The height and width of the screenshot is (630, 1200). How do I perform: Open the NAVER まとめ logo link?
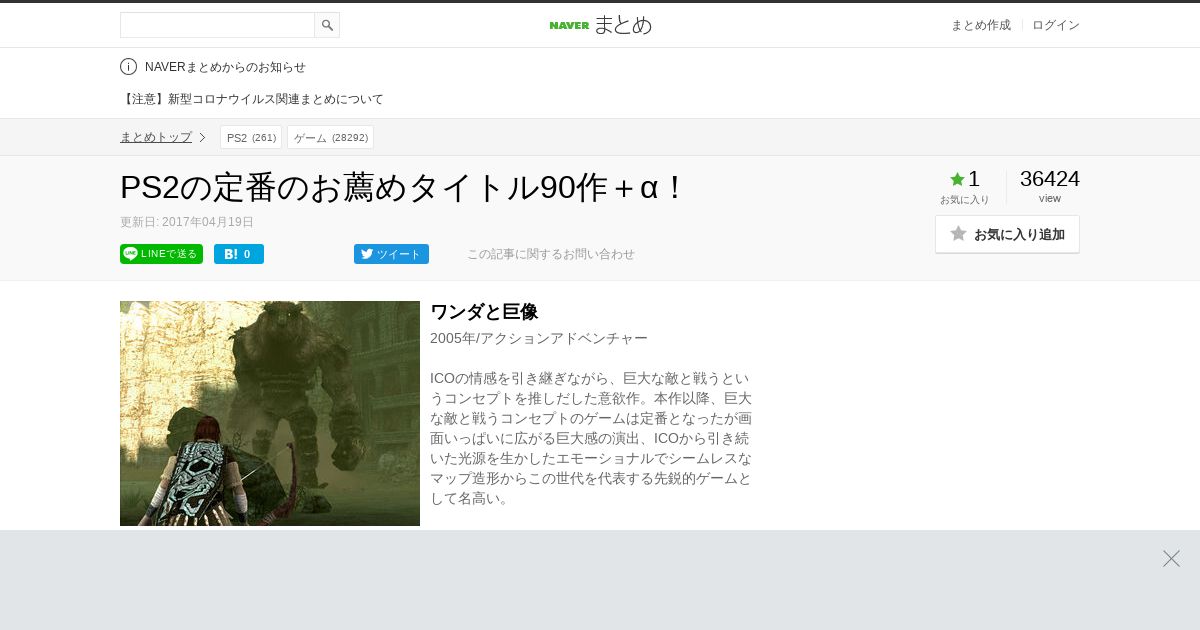click(600, 25)
